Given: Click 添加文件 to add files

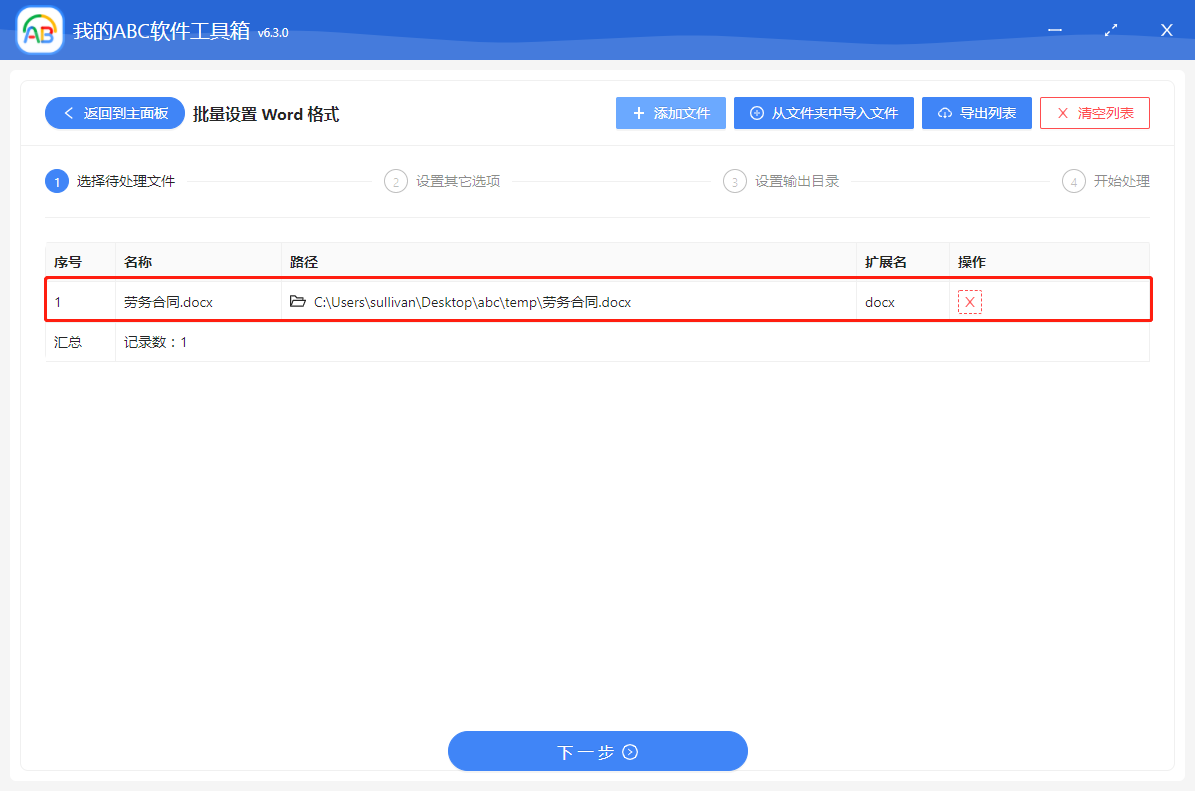Looking at the screenshot, I should pyautogui.click(x=670, y=112).
